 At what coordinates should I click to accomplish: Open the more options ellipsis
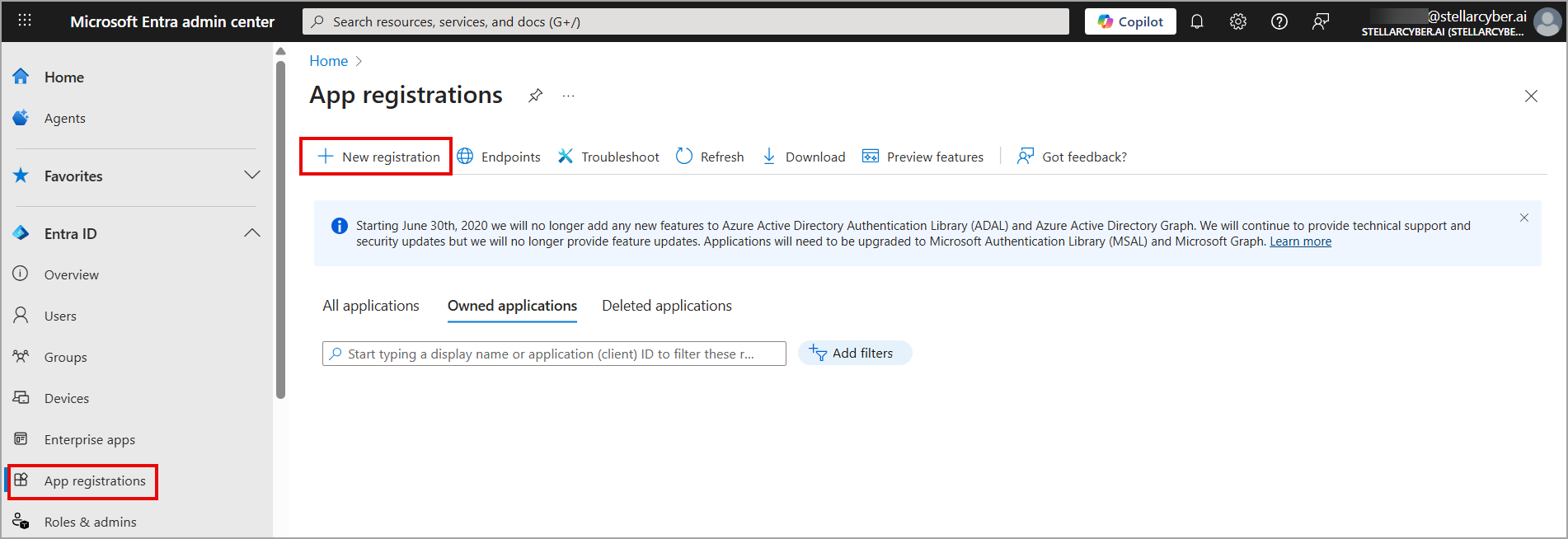568,96
